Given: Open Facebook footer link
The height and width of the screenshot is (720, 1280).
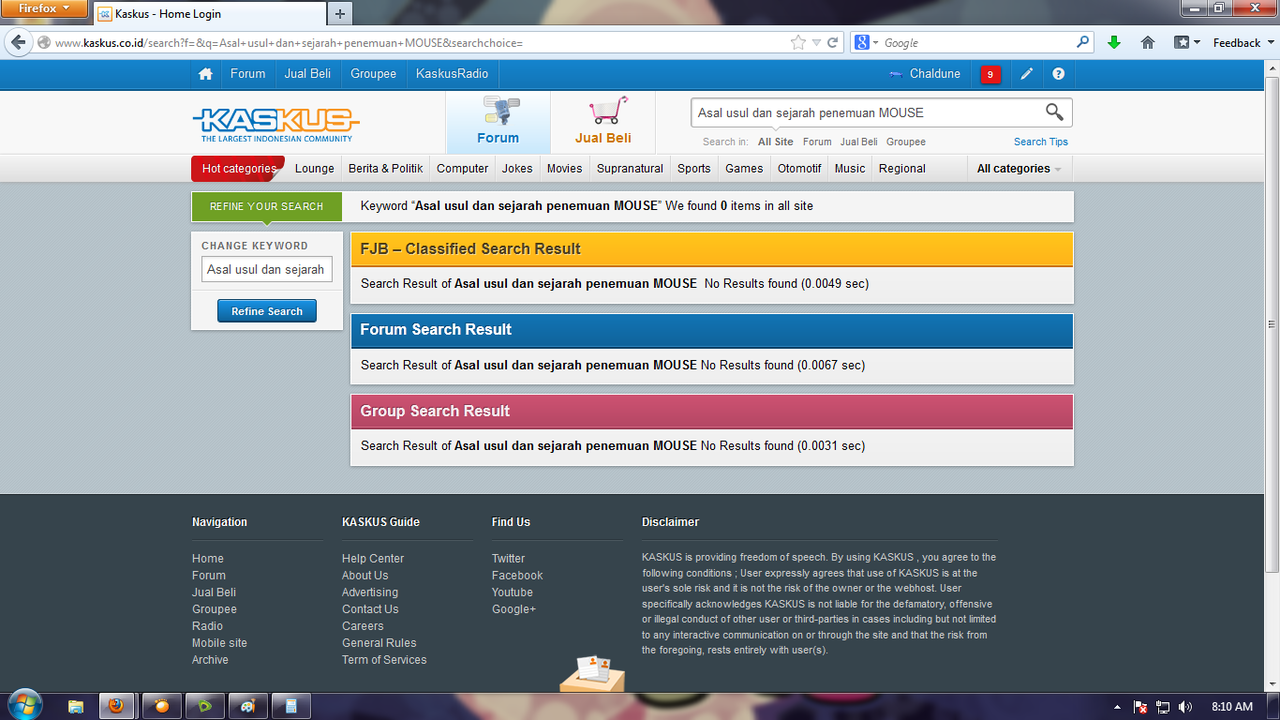Looking at the screenshot, I should coord(517,576).
